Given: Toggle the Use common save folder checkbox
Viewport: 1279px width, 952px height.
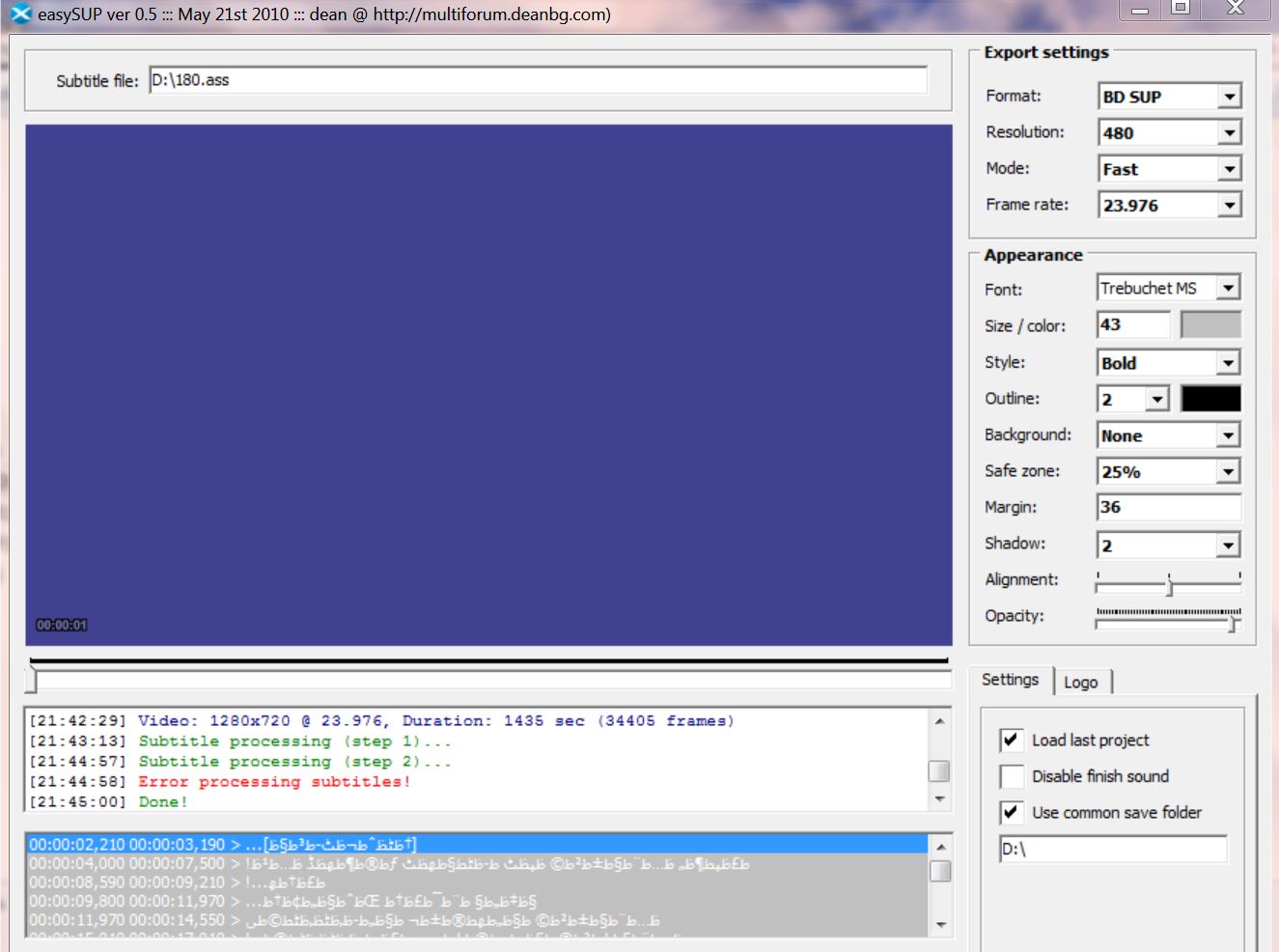Looking at the screenshot, I should pyautogui.click(x=1011, y=812).
